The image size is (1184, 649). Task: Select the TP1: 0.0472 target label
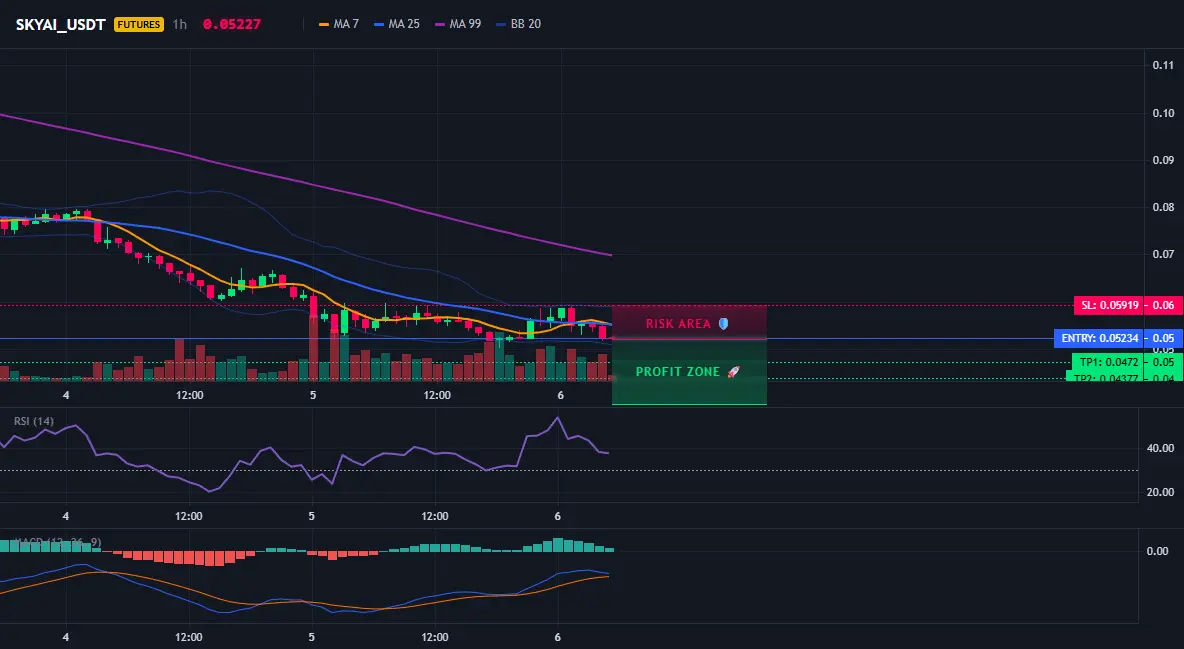point(1108,363)
